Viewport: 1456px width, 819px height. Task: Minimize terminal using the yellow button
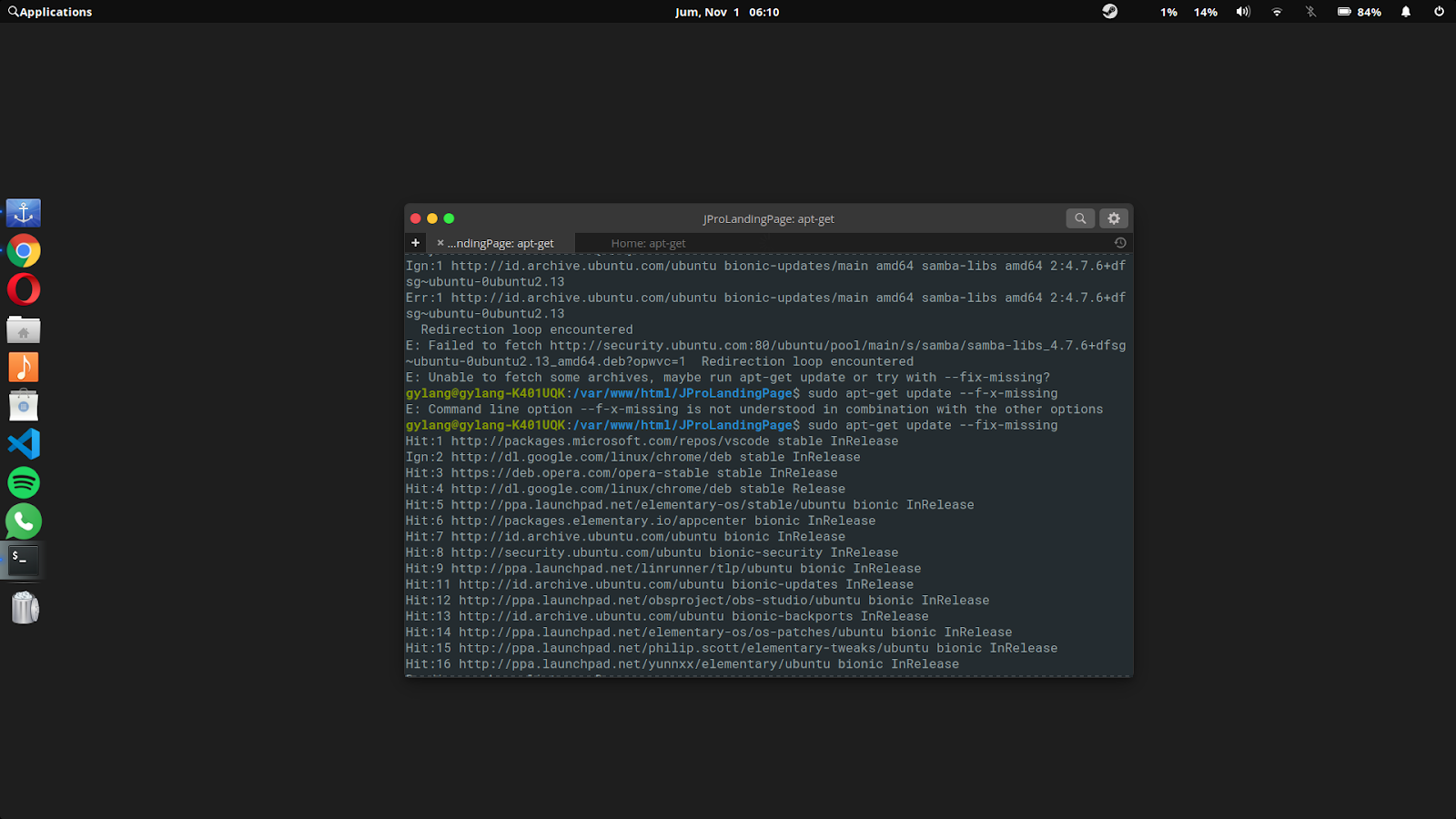[432, 218]
